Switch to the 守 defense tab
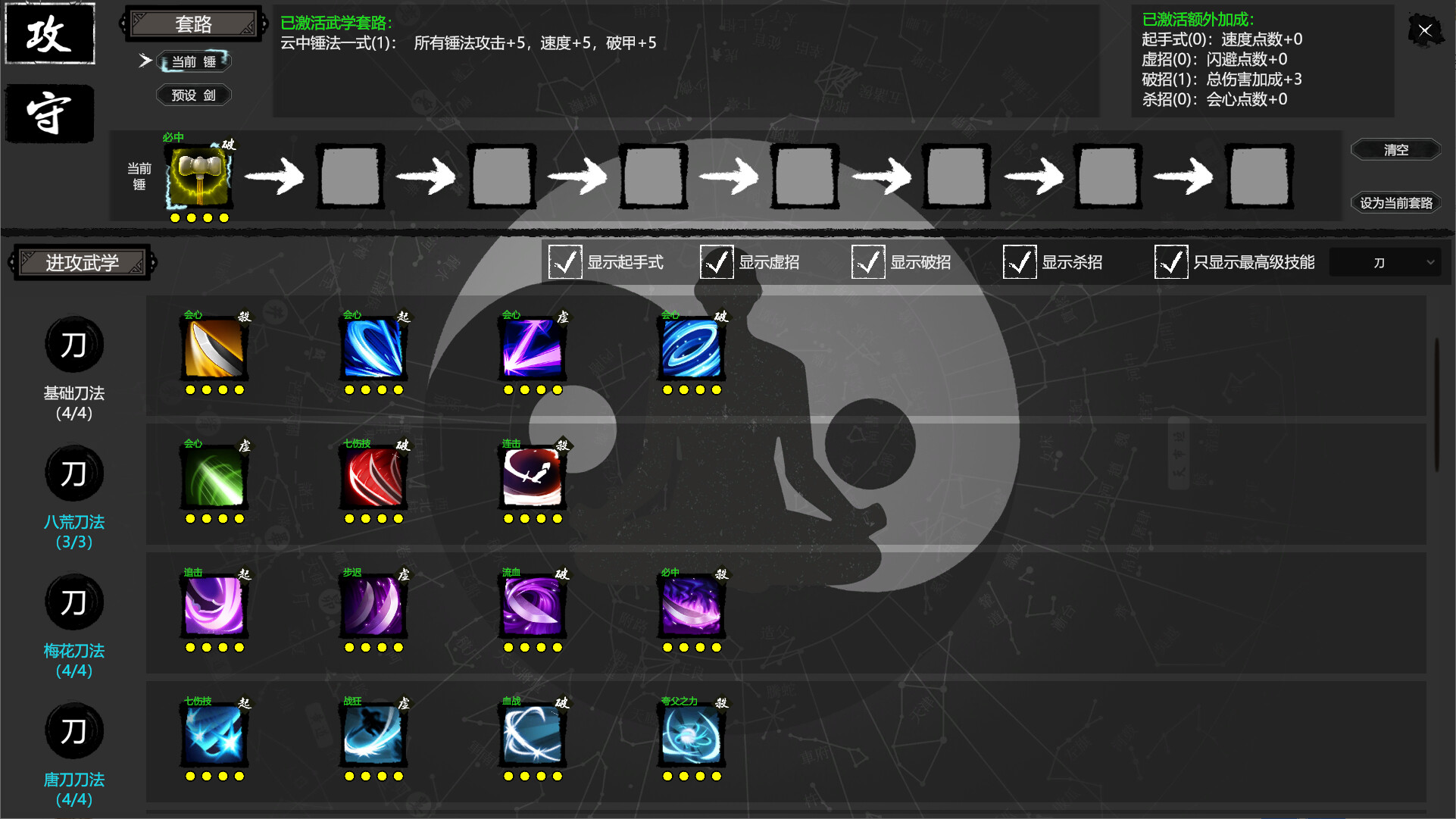Viewport: 1456px width, 819px height. tap(48, 114)
